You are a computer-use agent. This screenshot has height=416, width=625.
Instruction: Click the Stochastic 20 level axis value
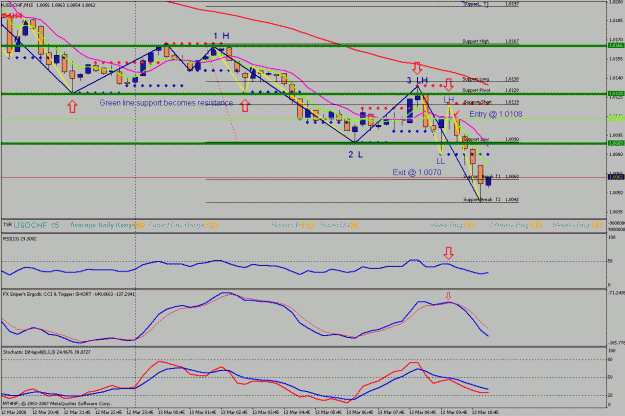pos(610,395)
